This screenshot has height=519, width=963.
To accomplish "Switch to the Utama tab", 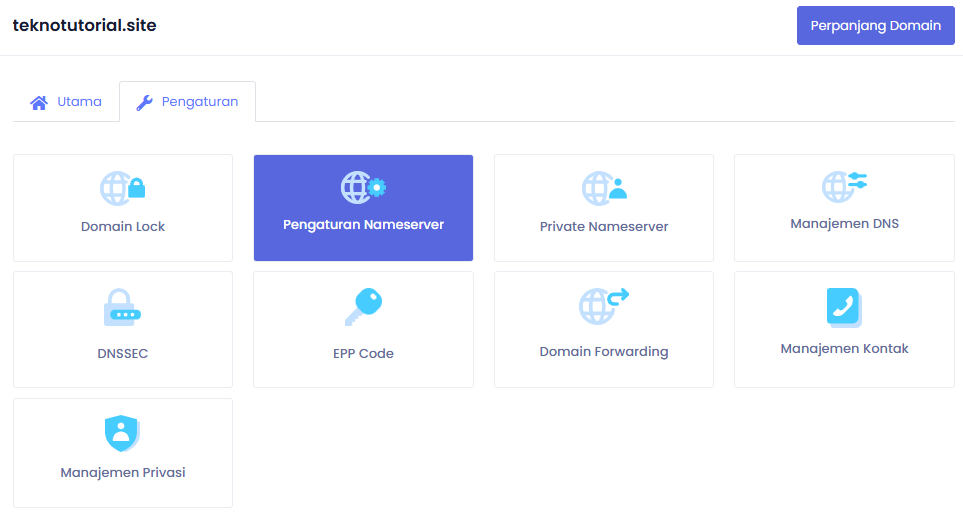I will [66, 102].
